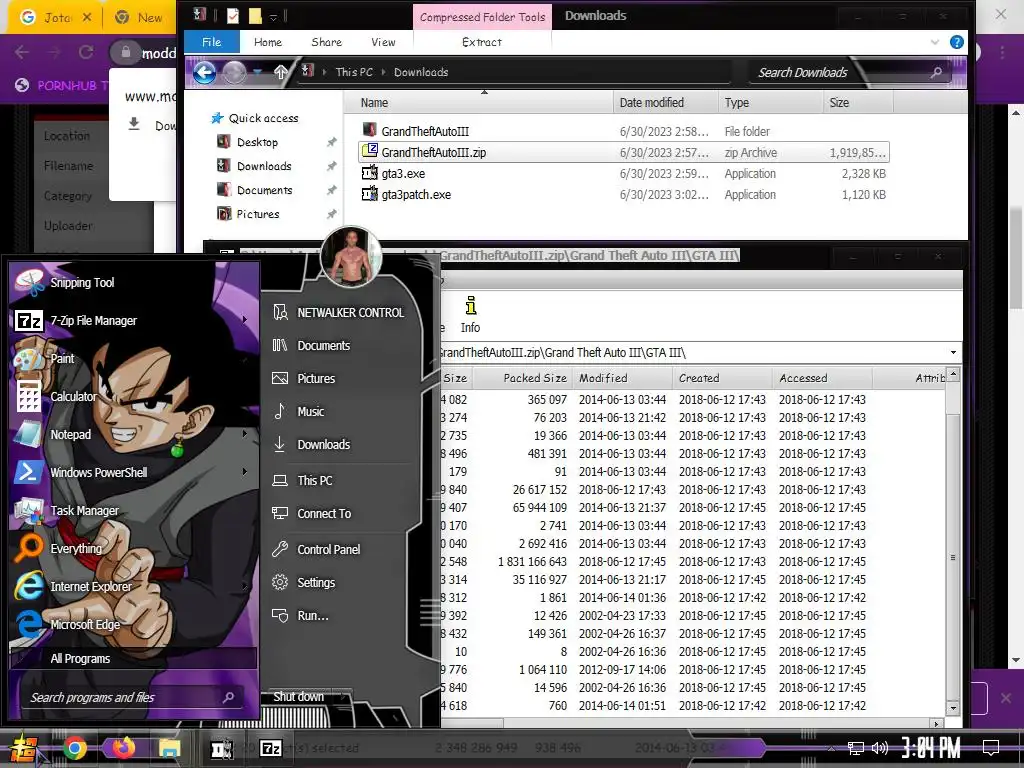The width and height of the screenshot is (1024, 768).
Task: Click the Explorer up-folder arrow
Action: 280,72
